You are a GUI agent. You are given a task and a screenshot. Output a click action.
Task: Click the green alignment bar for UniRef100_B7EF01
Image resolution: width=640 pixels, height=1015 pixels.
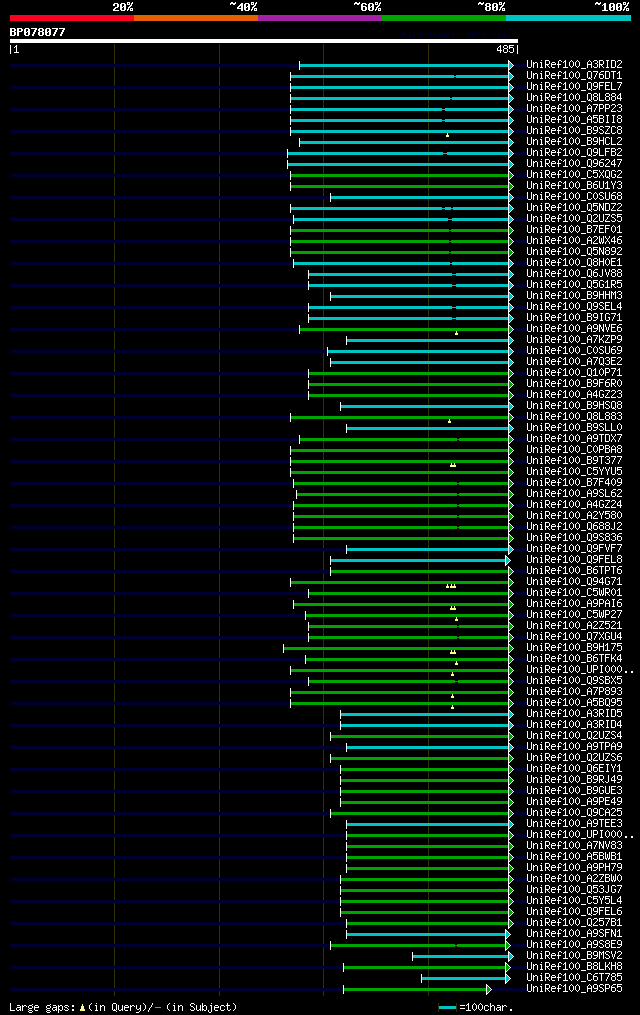[x=400, y=230]
